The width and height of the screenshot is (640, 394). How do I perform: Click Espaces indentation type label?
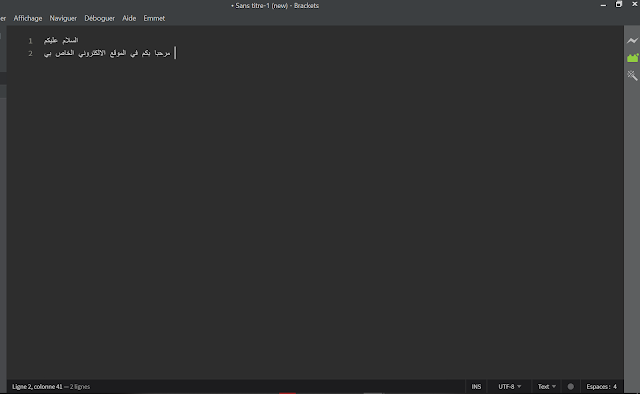point(599,386)
